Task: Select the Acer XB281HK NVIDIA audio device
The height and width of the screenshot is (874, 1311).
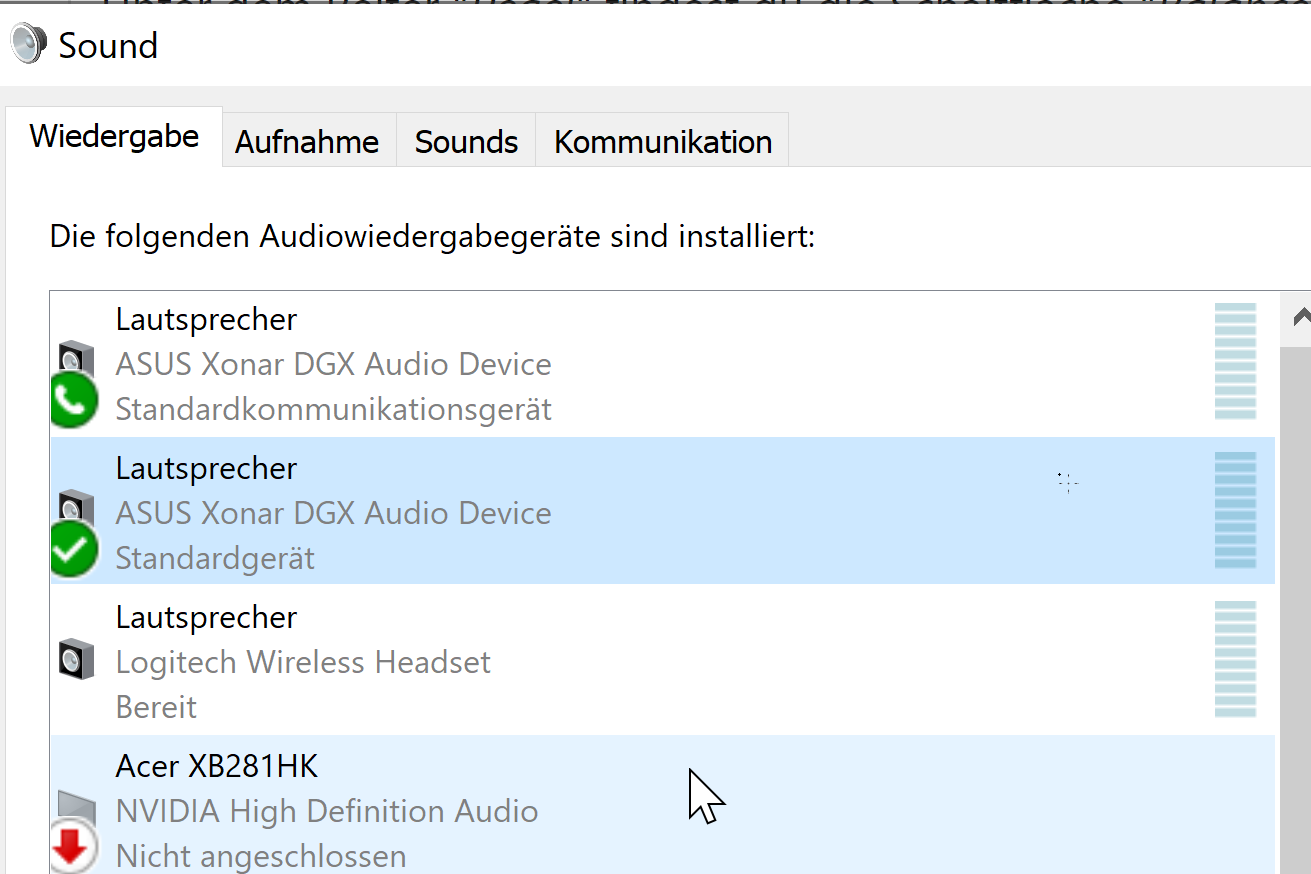Action: point(600,810)
